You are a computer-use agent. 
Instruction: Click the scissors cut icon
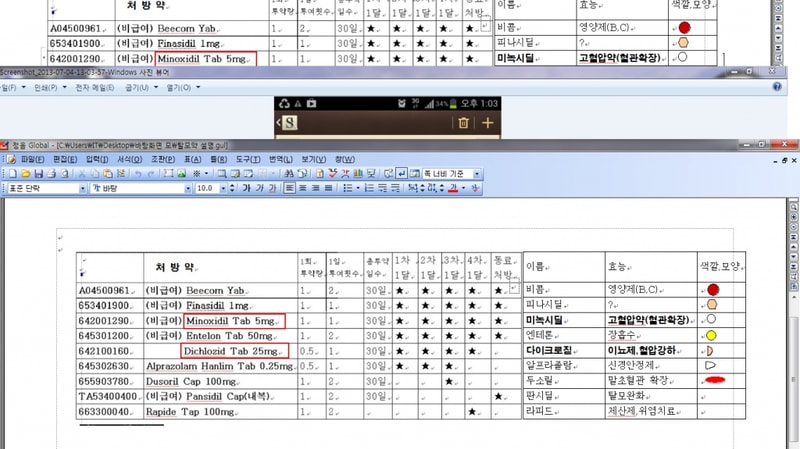(82, 174)
